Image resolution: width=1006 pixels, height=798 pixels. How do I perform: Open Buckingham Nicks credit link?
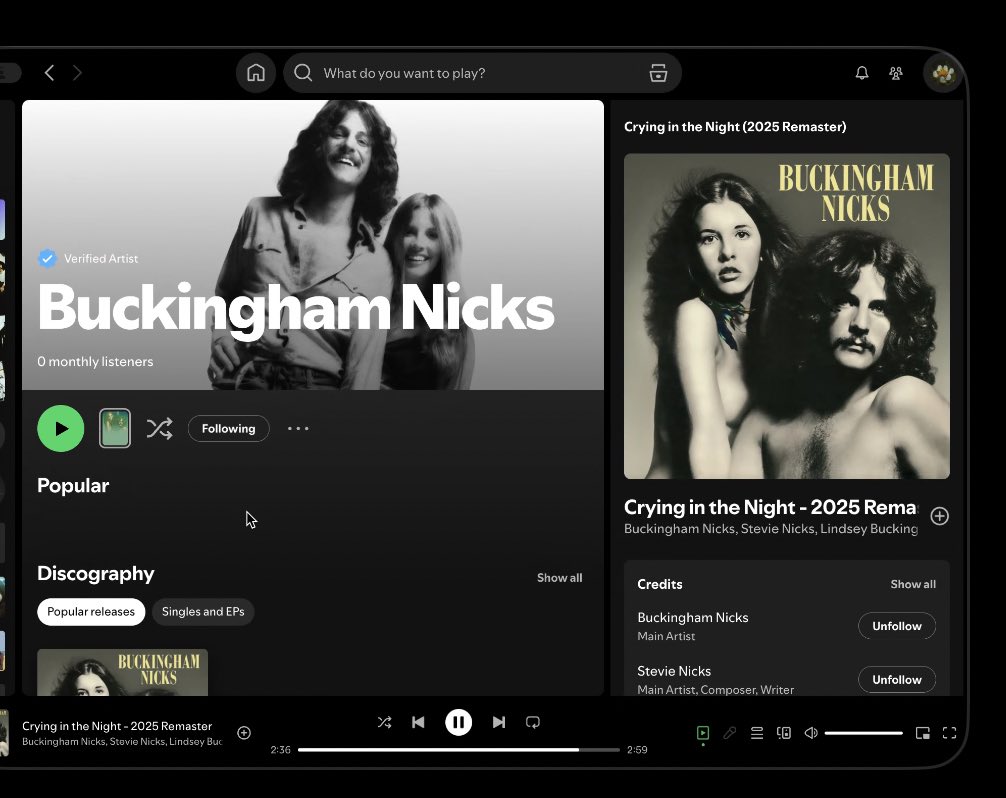point(693,618)
